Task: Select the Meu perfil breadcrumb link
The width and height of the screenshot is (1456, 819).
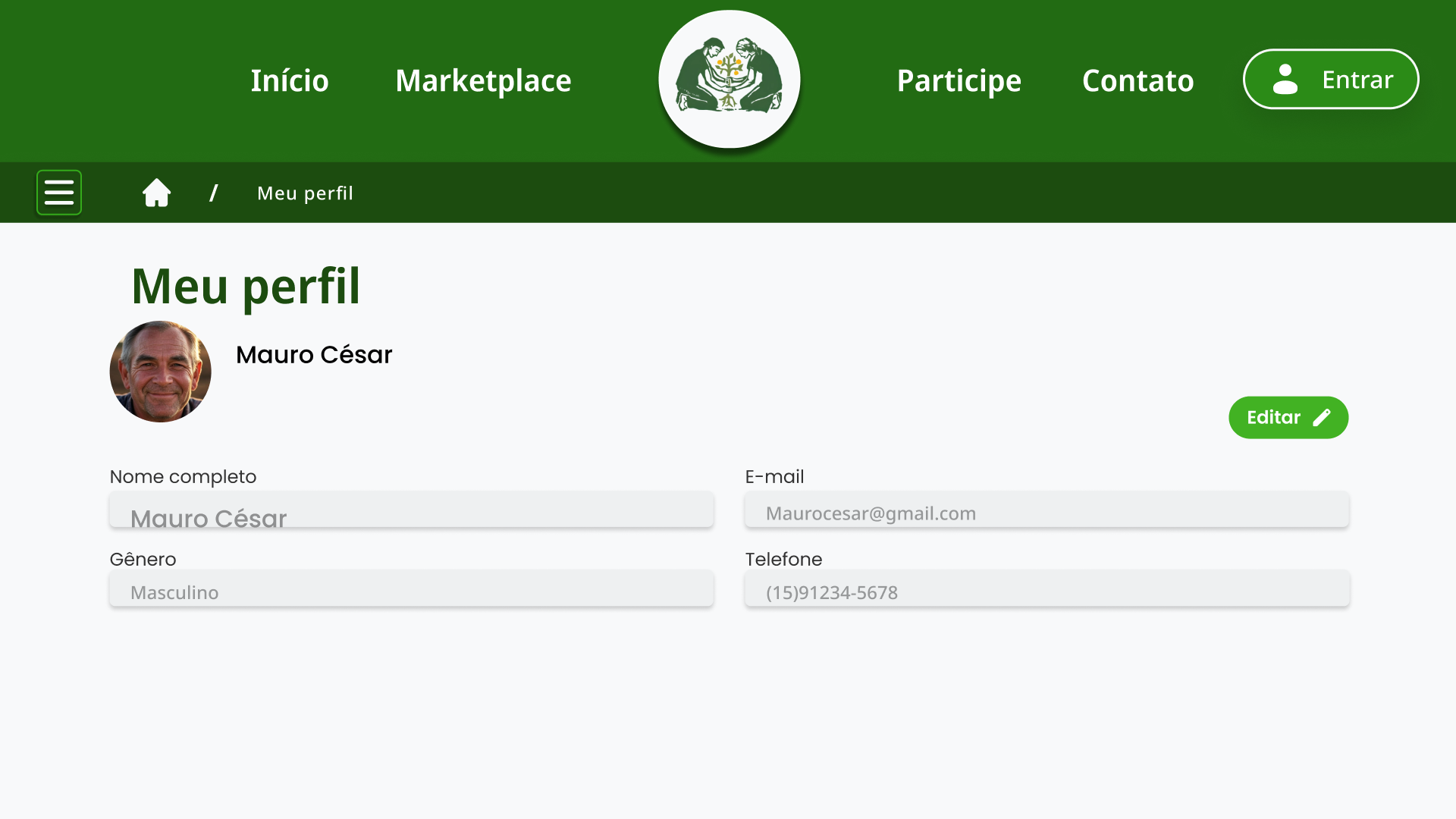Action: pos(305,193)
